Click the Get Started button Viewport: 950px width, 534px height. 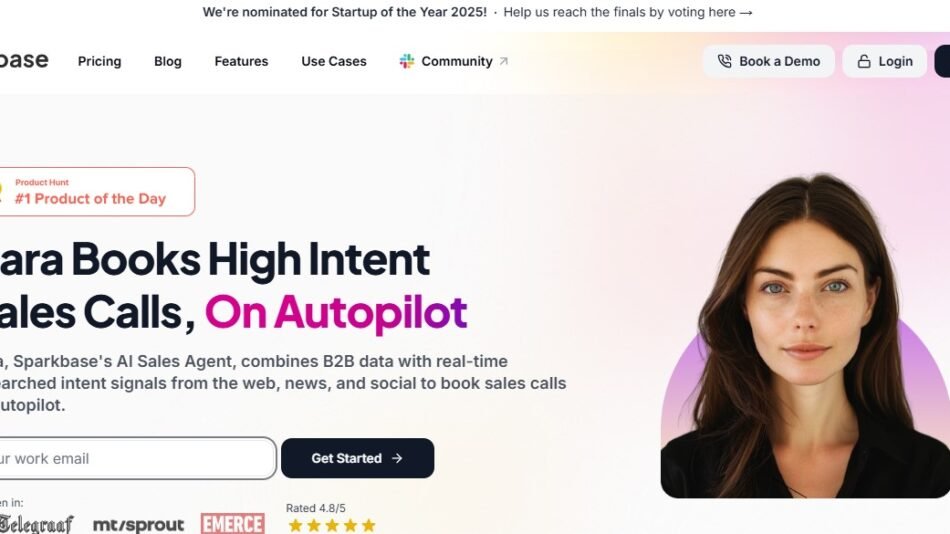tap(357, 458)
